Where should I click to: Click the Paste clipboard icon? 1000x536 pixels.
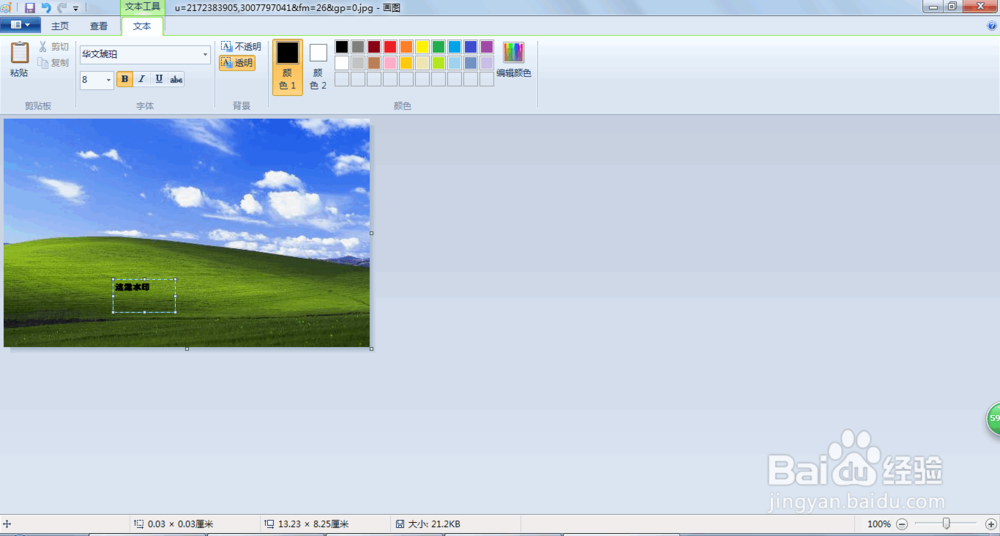tap(20, 52)
